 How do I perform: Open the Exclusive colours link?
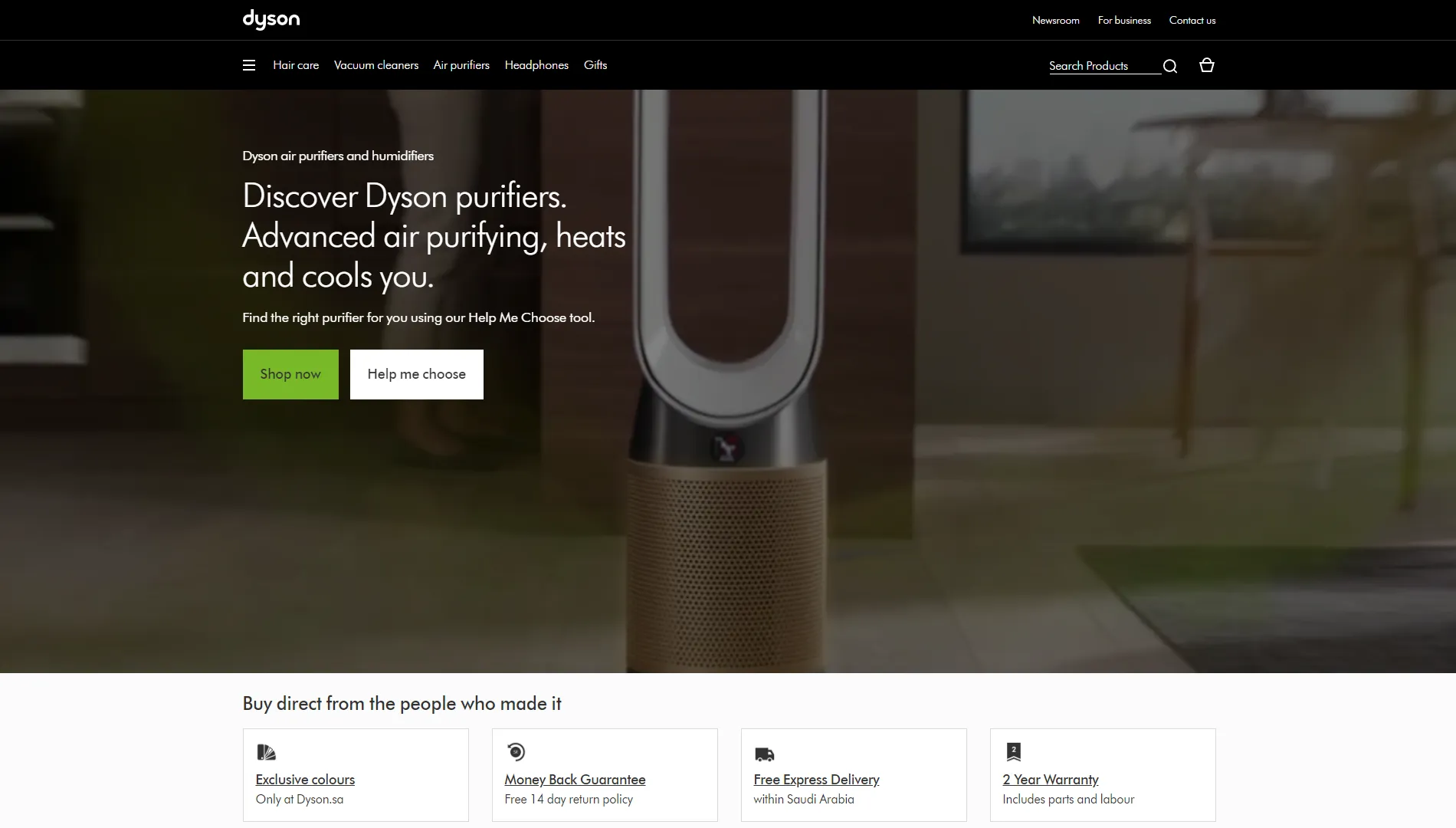(305, 779)
